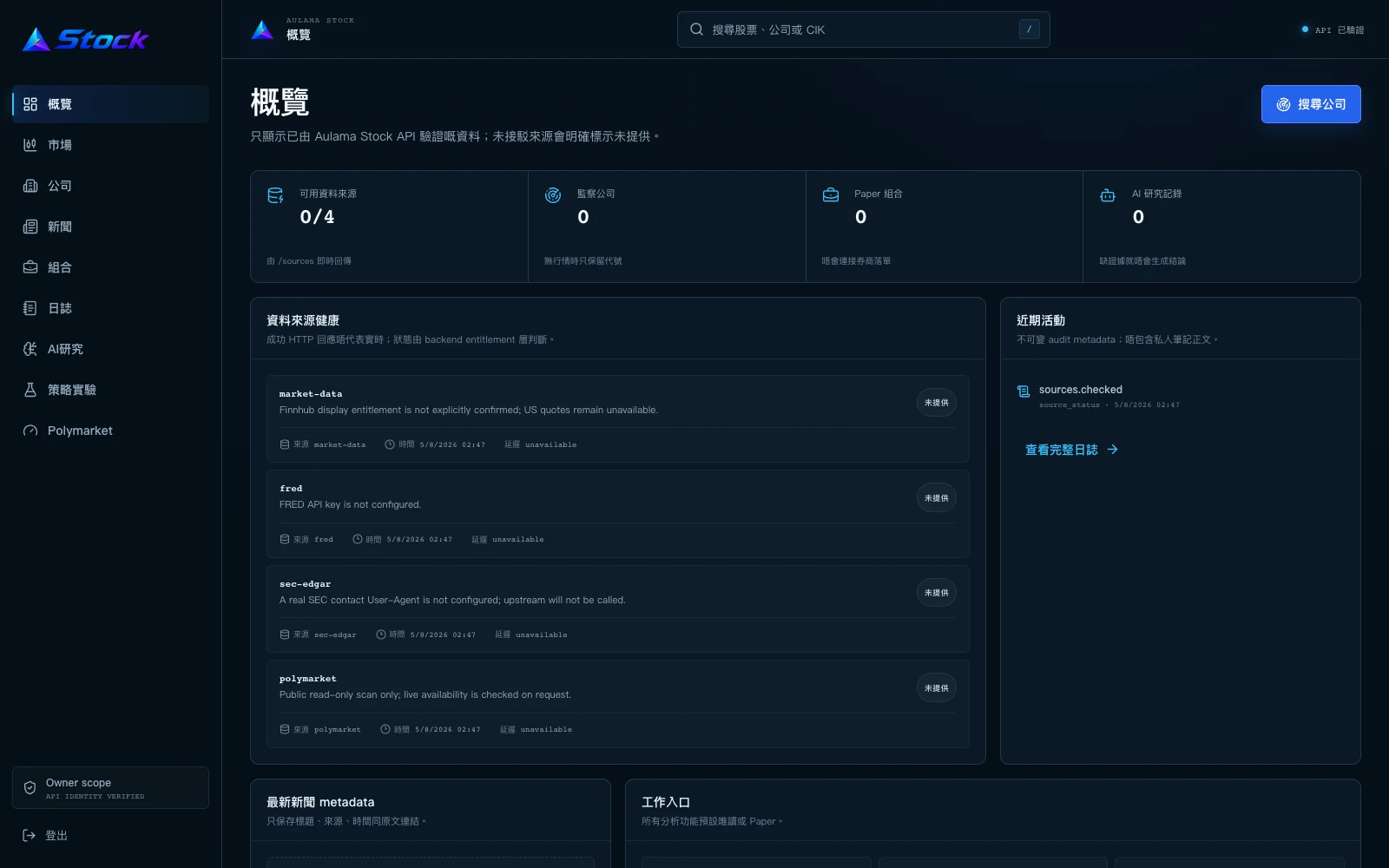
Task: Open the 概覽 overview sidebar item
Action: pos(110,104)
